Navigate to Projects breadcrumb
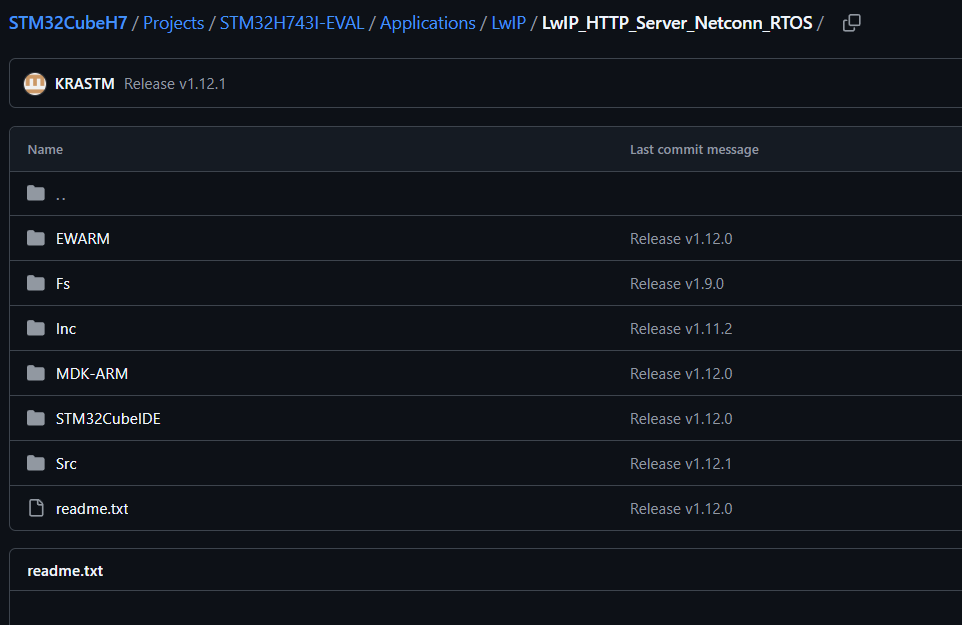This screenshot has width=962, height=625. pos(174,23)
